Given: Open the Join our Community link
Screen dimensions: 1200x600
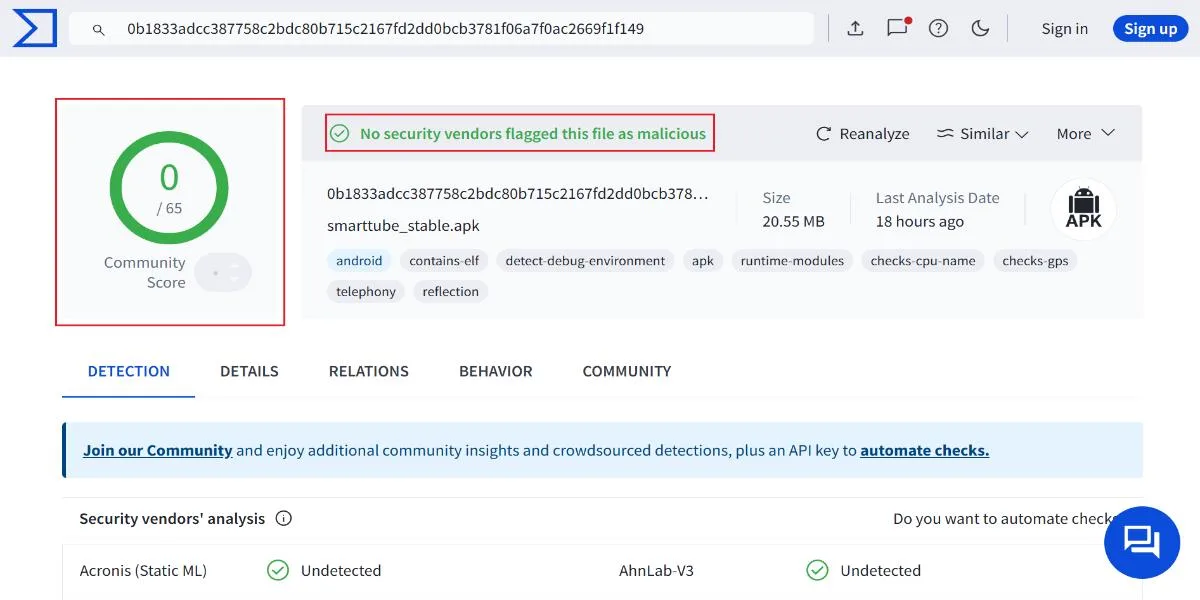Looking at the screenshot, I should 158,450.
